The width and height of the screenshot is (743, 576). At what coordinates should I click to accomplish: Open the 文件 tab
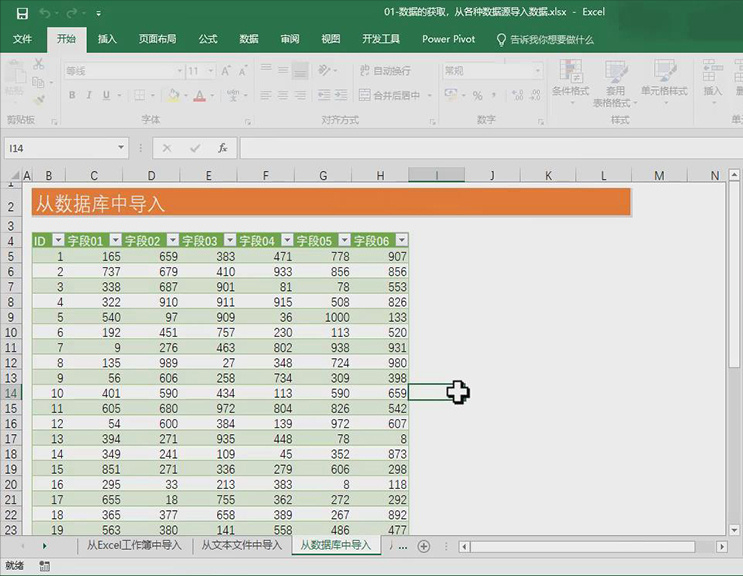click(22, 39)
